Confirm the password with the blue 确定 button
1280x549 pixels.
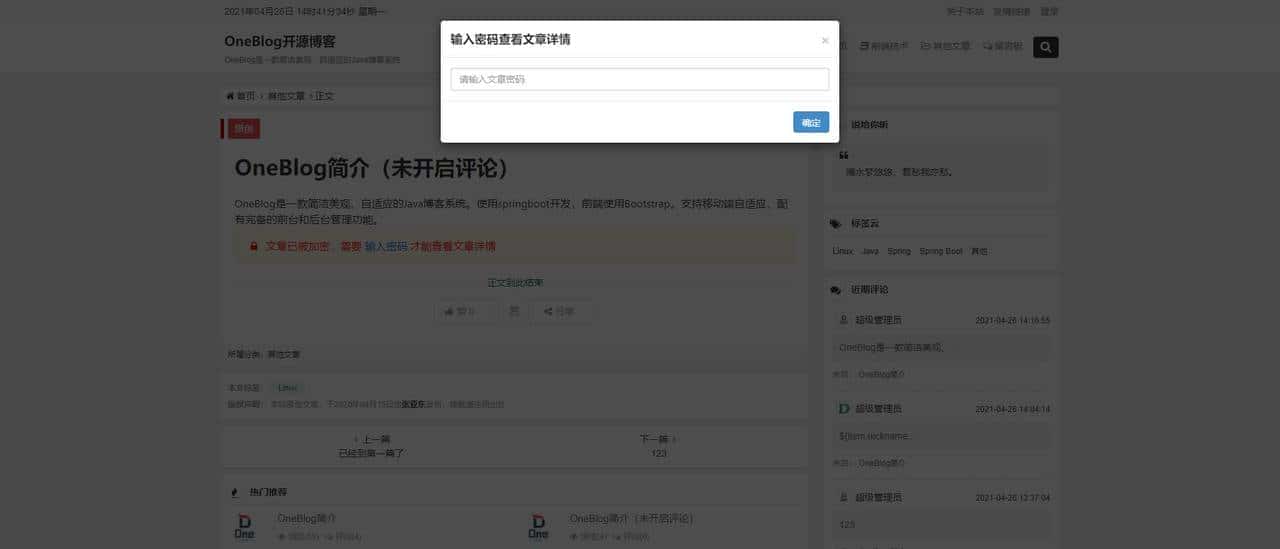tap(811, 122)
